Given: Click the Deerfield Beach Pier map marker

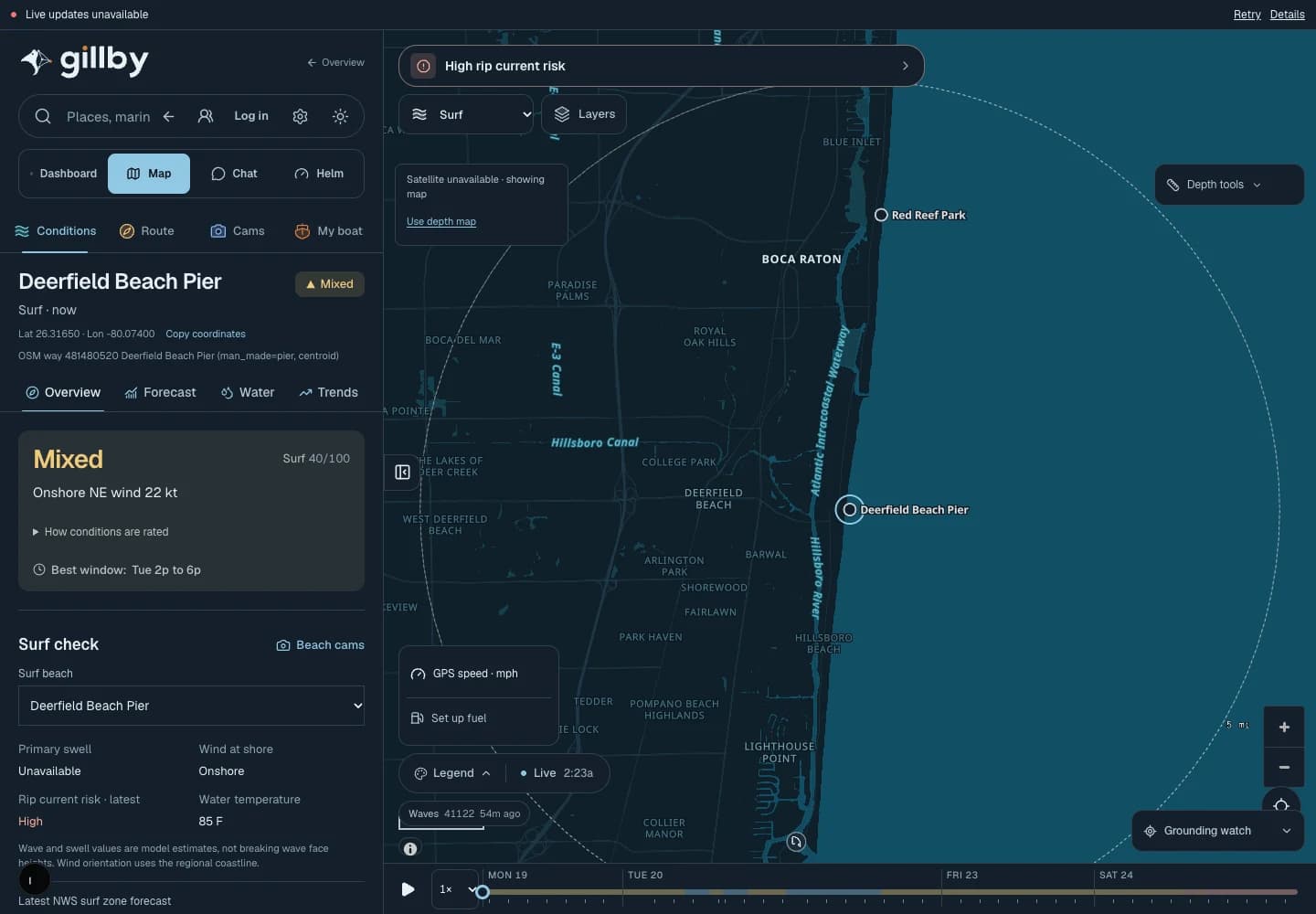Looking at the screenshot, I should pyautogui.click(x=850, y=509).
